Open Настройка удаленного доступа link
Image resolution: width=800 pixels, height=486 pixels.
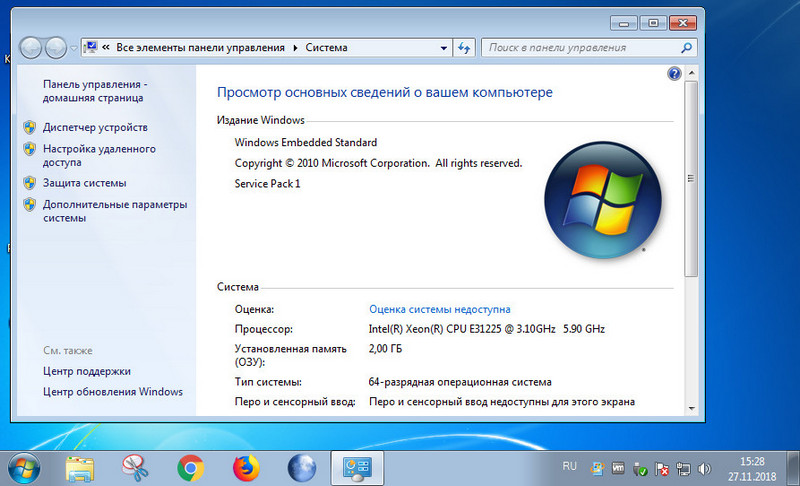coord(99,156)
